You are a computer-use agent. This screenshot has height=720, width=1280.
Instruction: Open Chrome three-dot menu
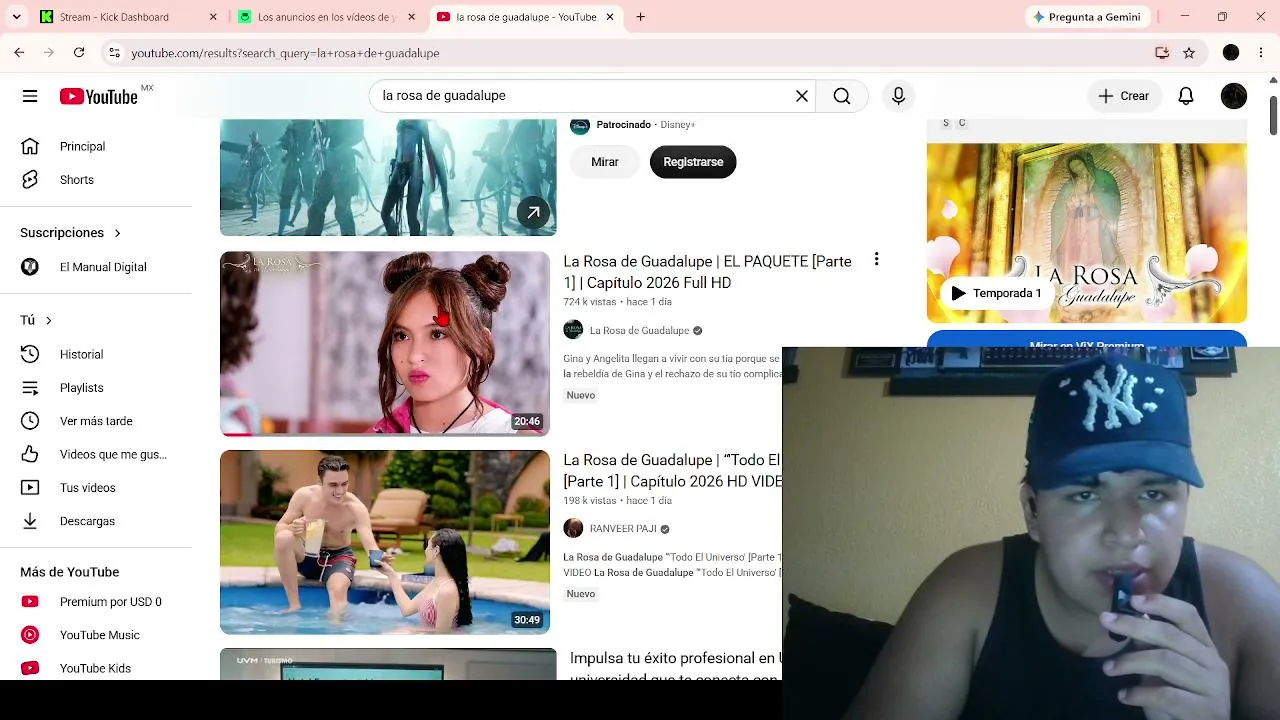1260,53
